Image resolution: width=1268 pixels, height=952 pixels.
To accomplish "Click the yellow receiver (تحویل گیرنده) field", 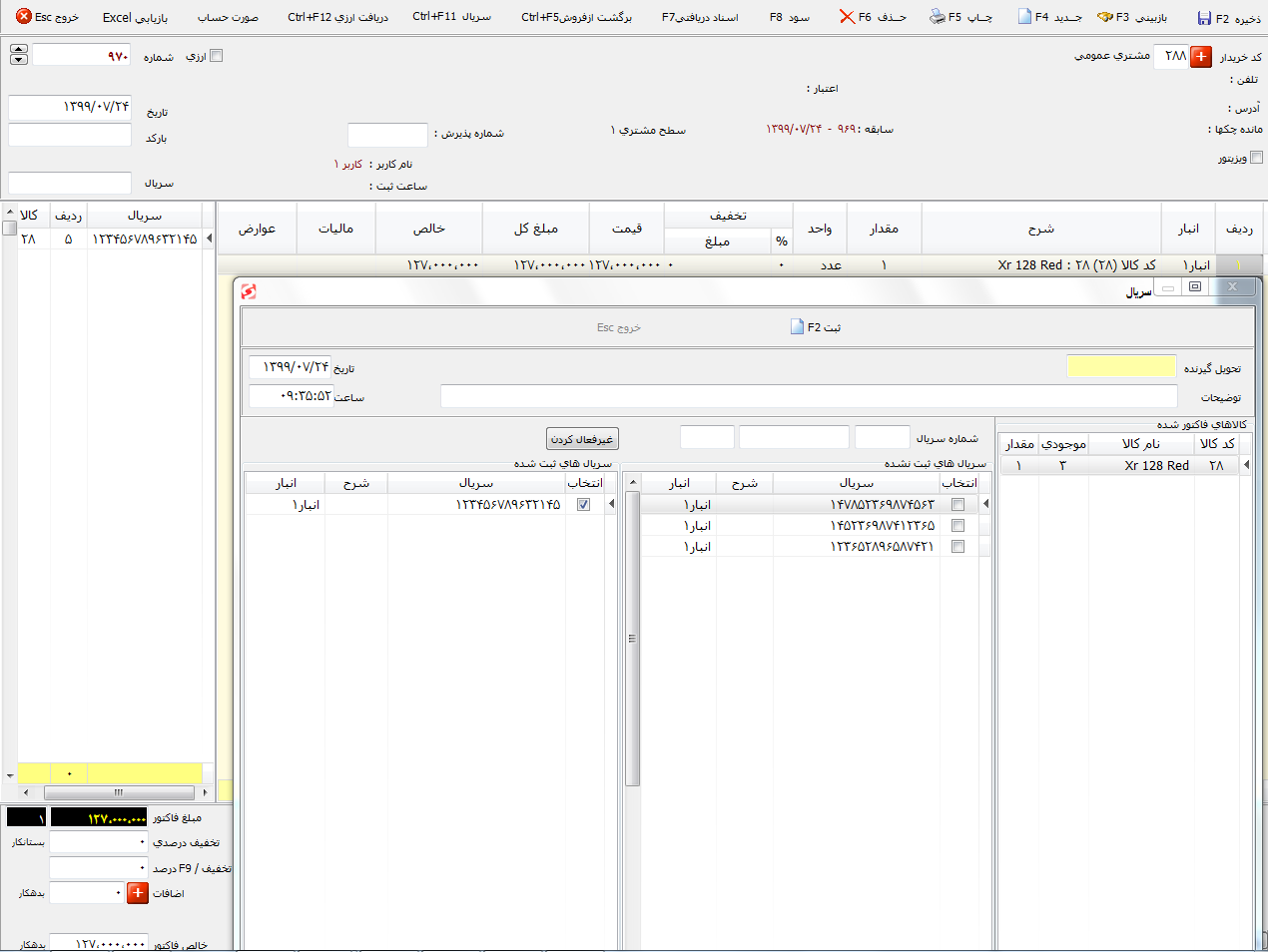I will pyautogui.click(x=1121, y=366).
